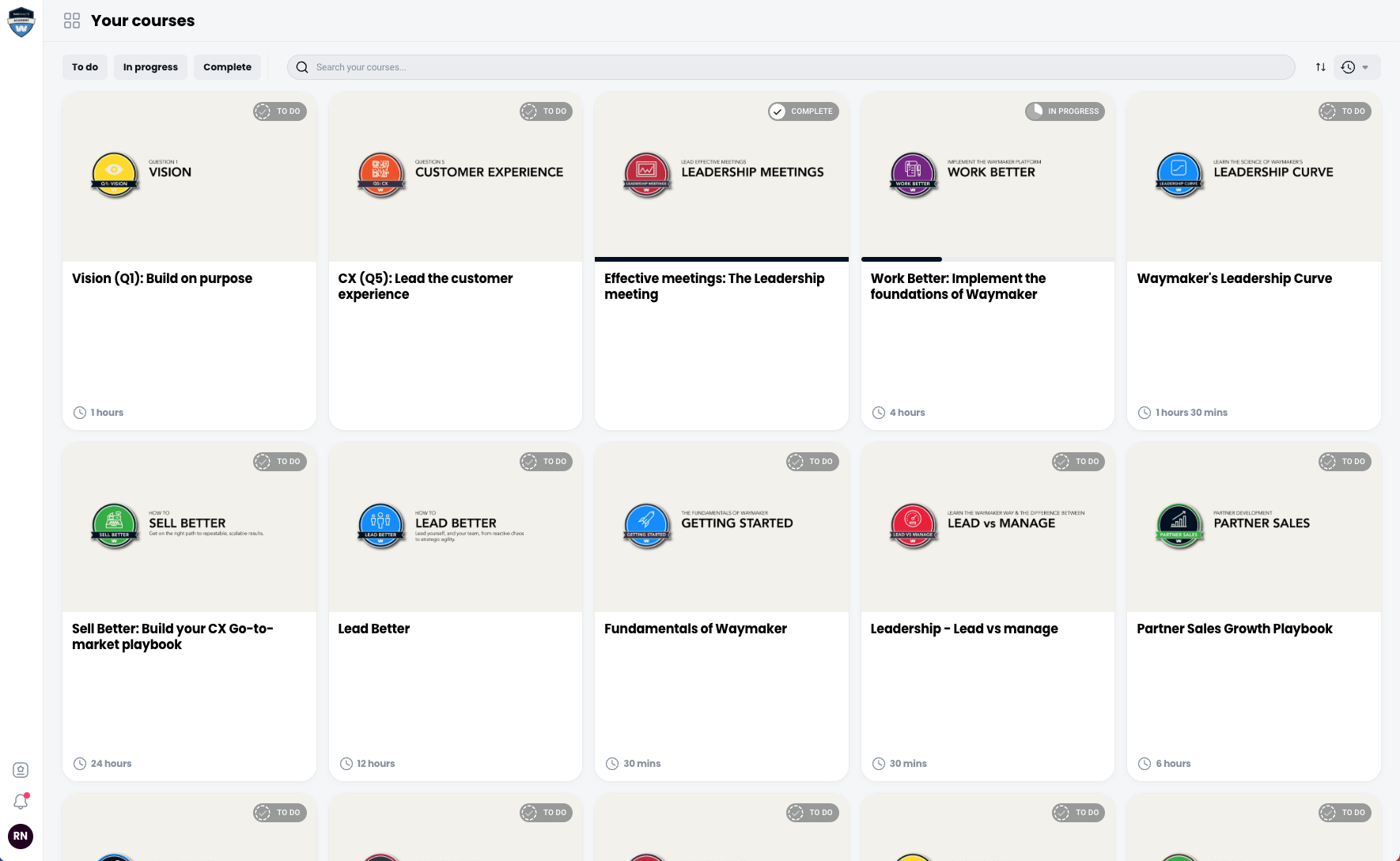The width and height of the screenshot is (1400, 861).
Task: Click '30 mins' under Lead vs manage
Action: point(908,764)
